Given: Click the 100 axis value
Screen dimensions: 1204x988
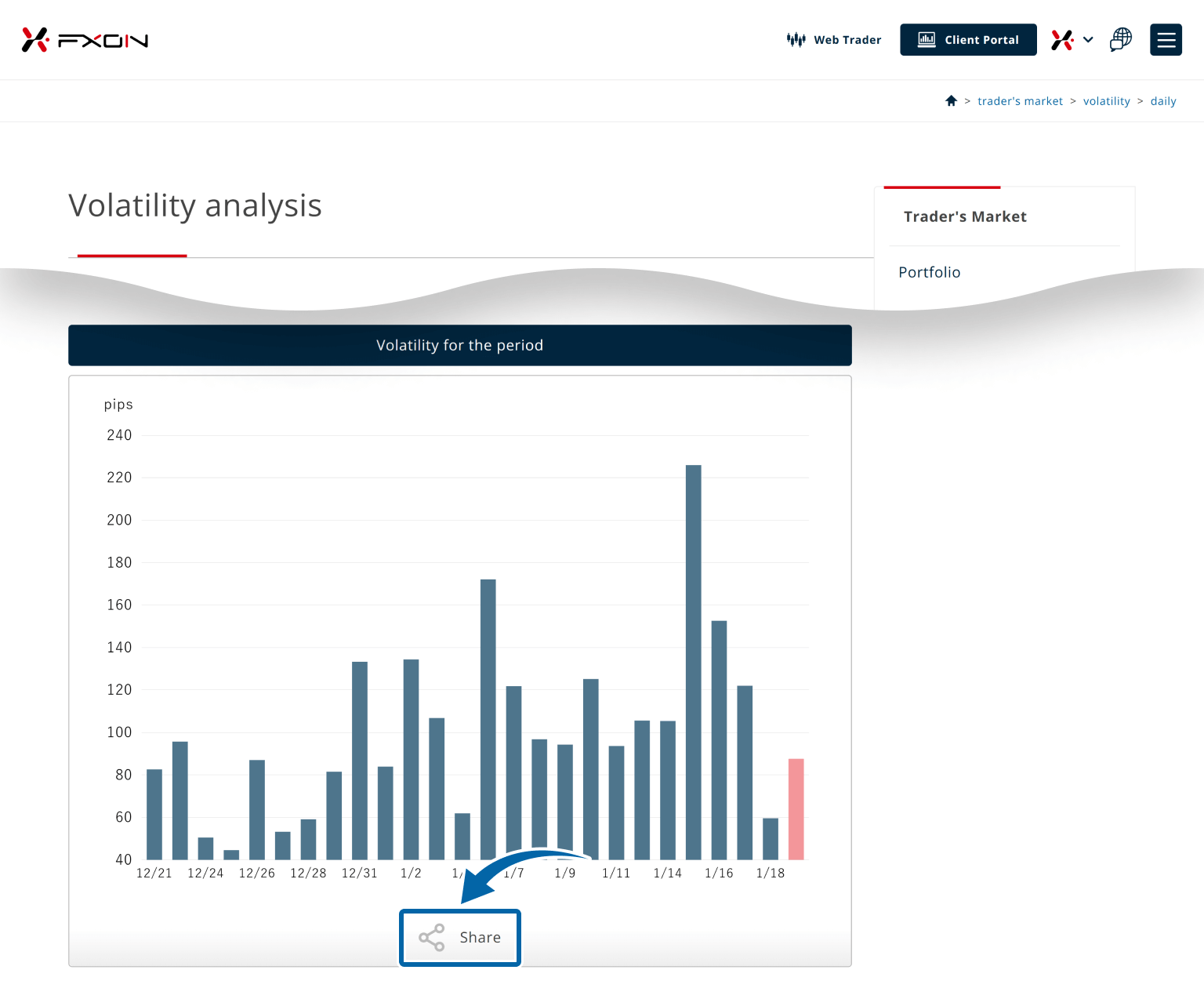Looking at the screenshot, I should 119,732.
